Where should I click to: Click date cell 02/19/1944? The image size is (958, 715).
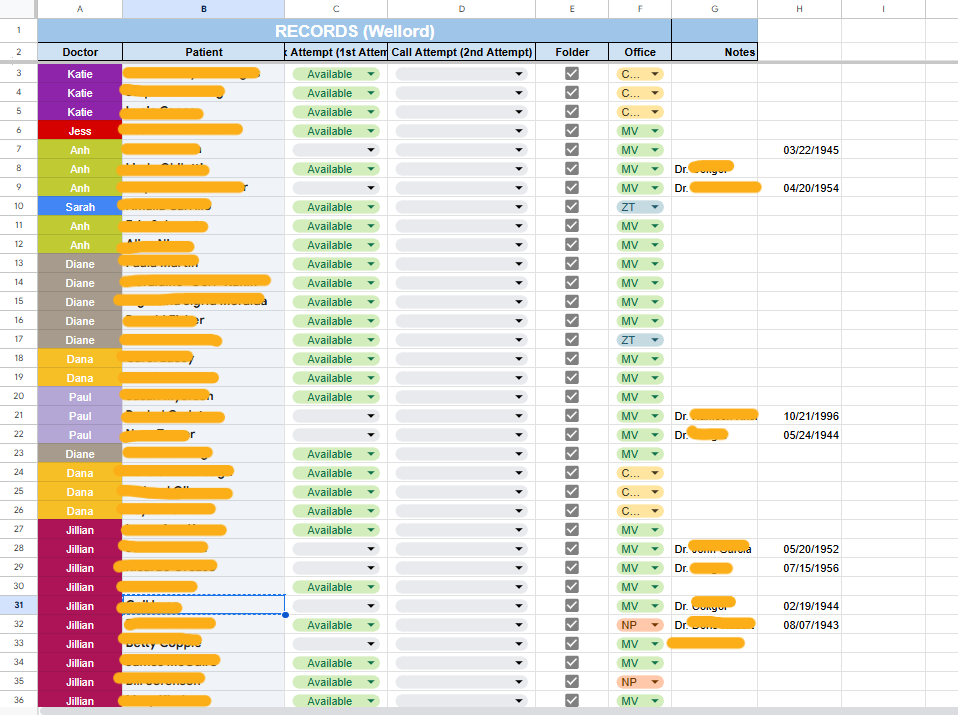[x=799, y=606]
